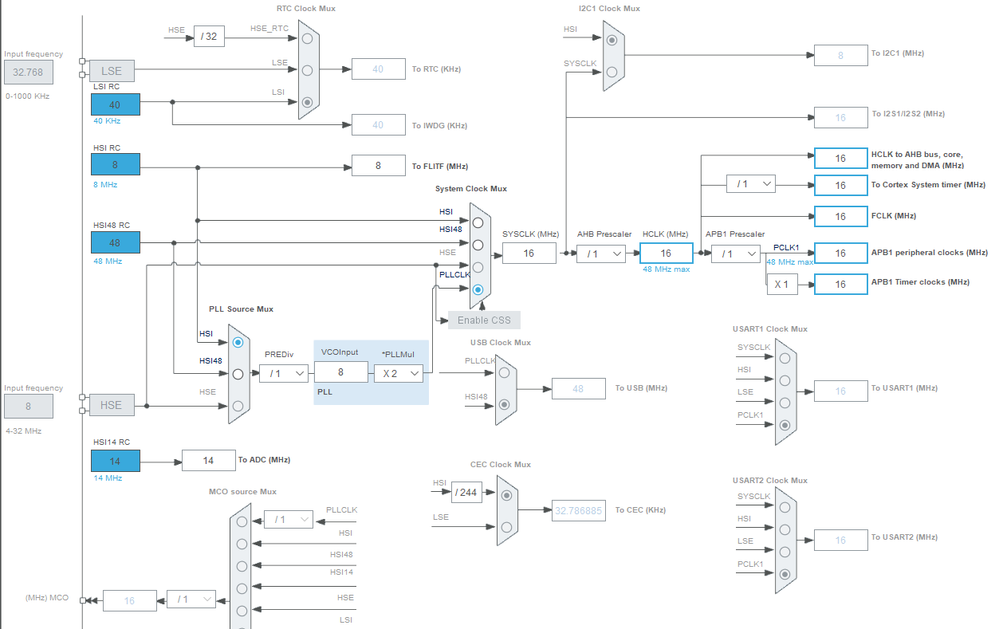The height and width of the screenshot is (629, 999).
Task: Open the APB1 Prescaler dropdown
Action: click(736, 254)
